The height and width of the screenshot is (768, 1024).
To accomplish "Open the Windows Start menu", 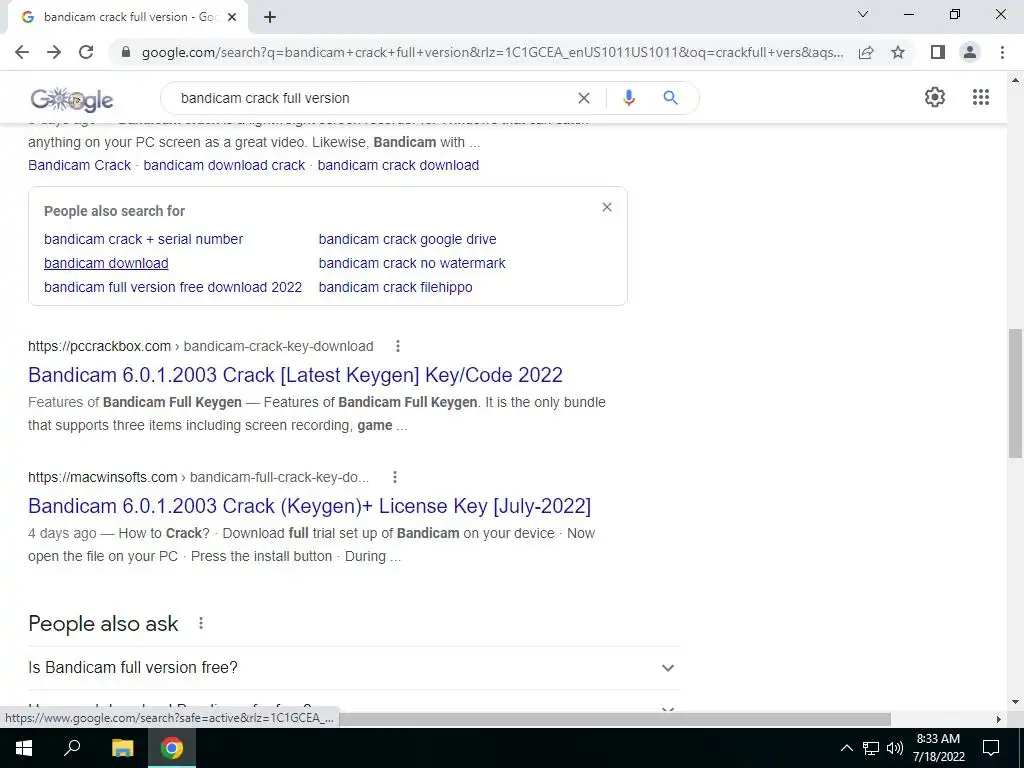I will (x=24, y=748).
